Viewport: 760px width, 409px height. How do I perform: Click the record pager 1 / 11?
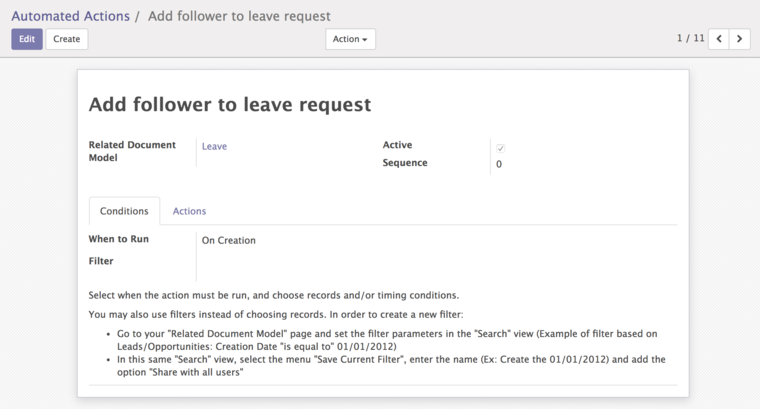pyautogui.click(x=691, y=38)
